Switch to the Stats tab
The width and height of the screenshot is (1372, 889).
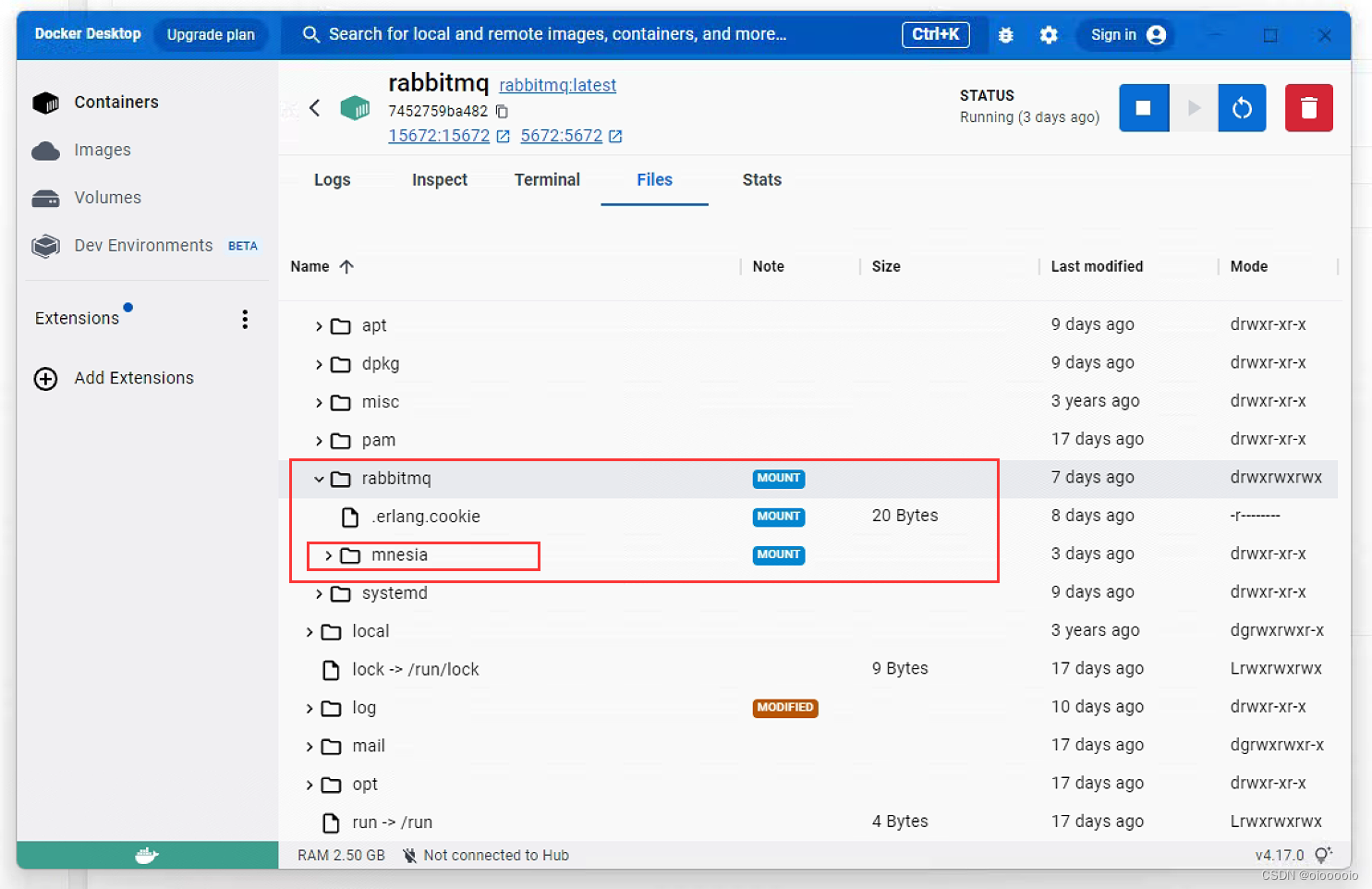point(760,179)
